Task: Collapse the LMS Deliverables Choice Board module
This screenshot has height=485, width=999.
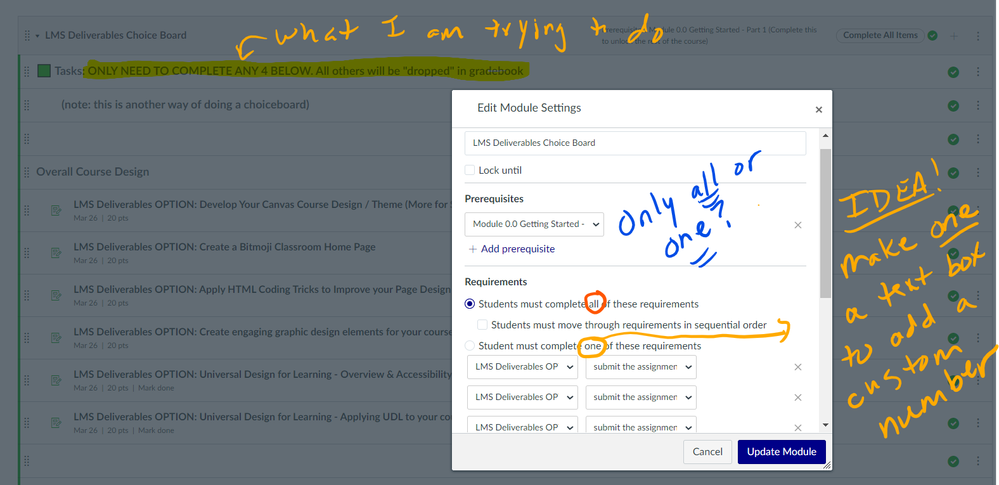Action: 37,36
